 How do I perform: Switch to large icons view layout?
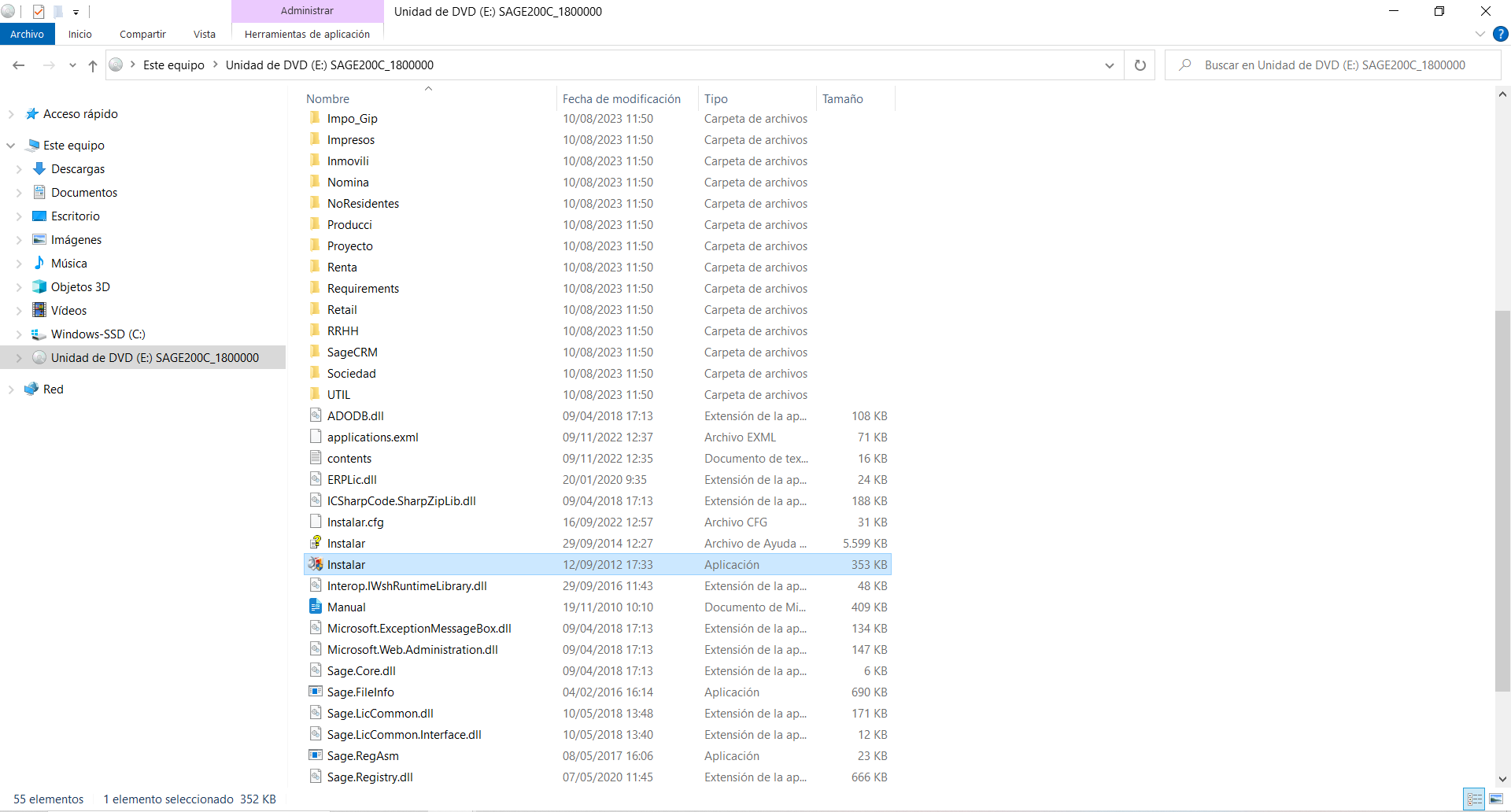click(x=1496, y=799)
